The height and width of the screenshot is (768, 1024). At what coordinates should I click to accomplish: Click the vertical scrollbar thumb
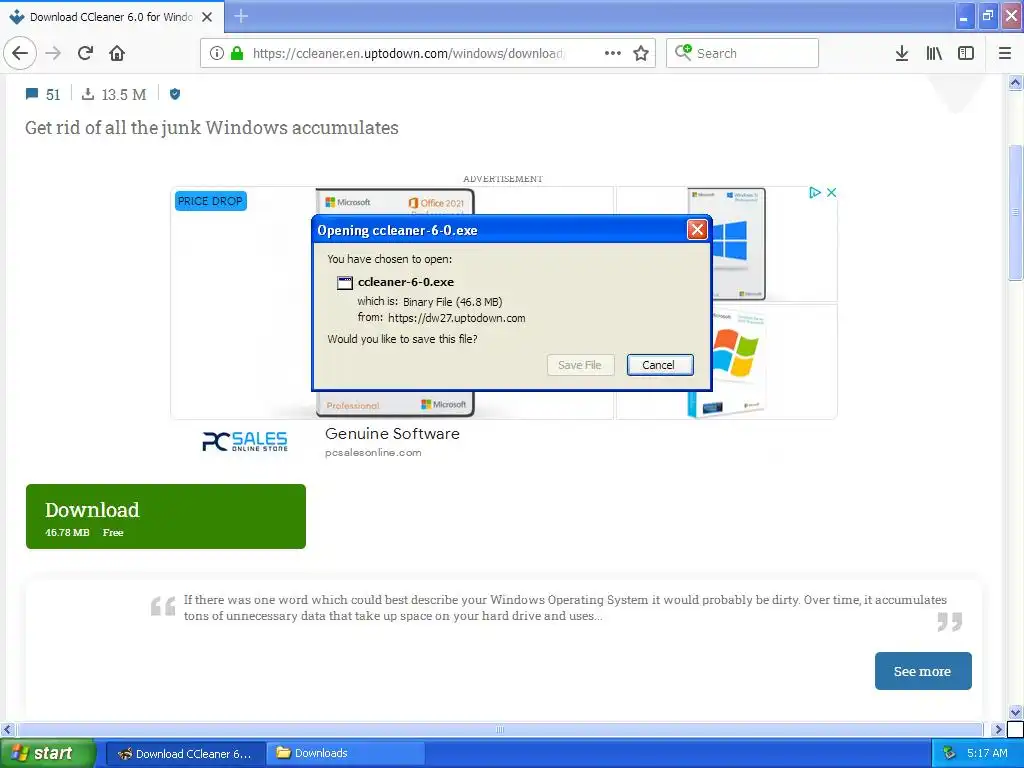click(x=1015, y=213)
